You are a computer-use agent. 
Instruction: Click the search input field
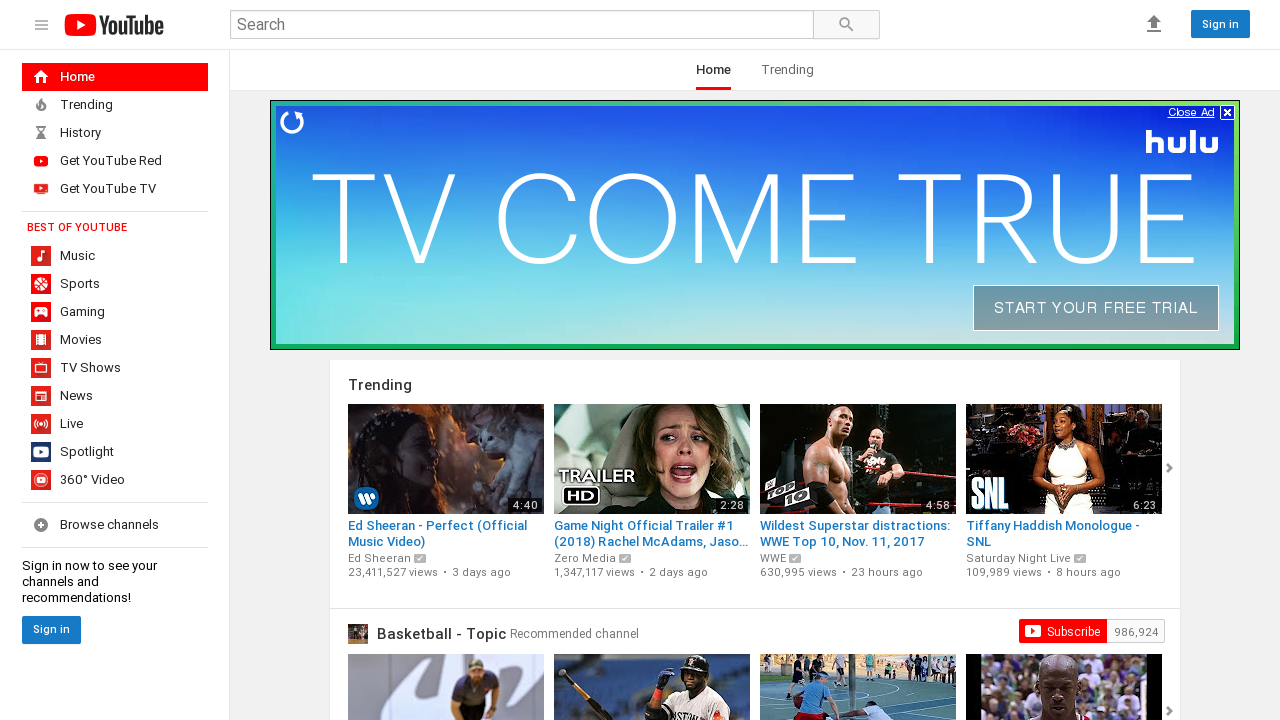(521, 25)
